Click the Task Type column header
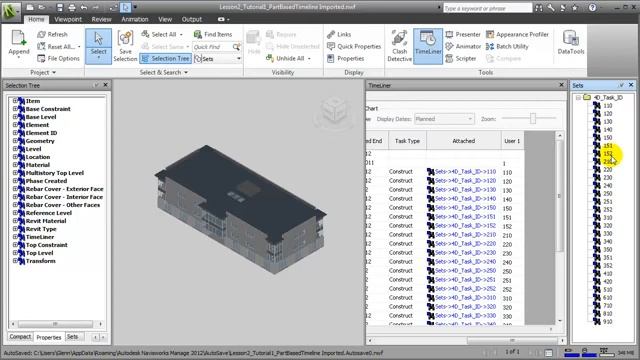The height and width of the screenshot is (360, 640). 407,141
